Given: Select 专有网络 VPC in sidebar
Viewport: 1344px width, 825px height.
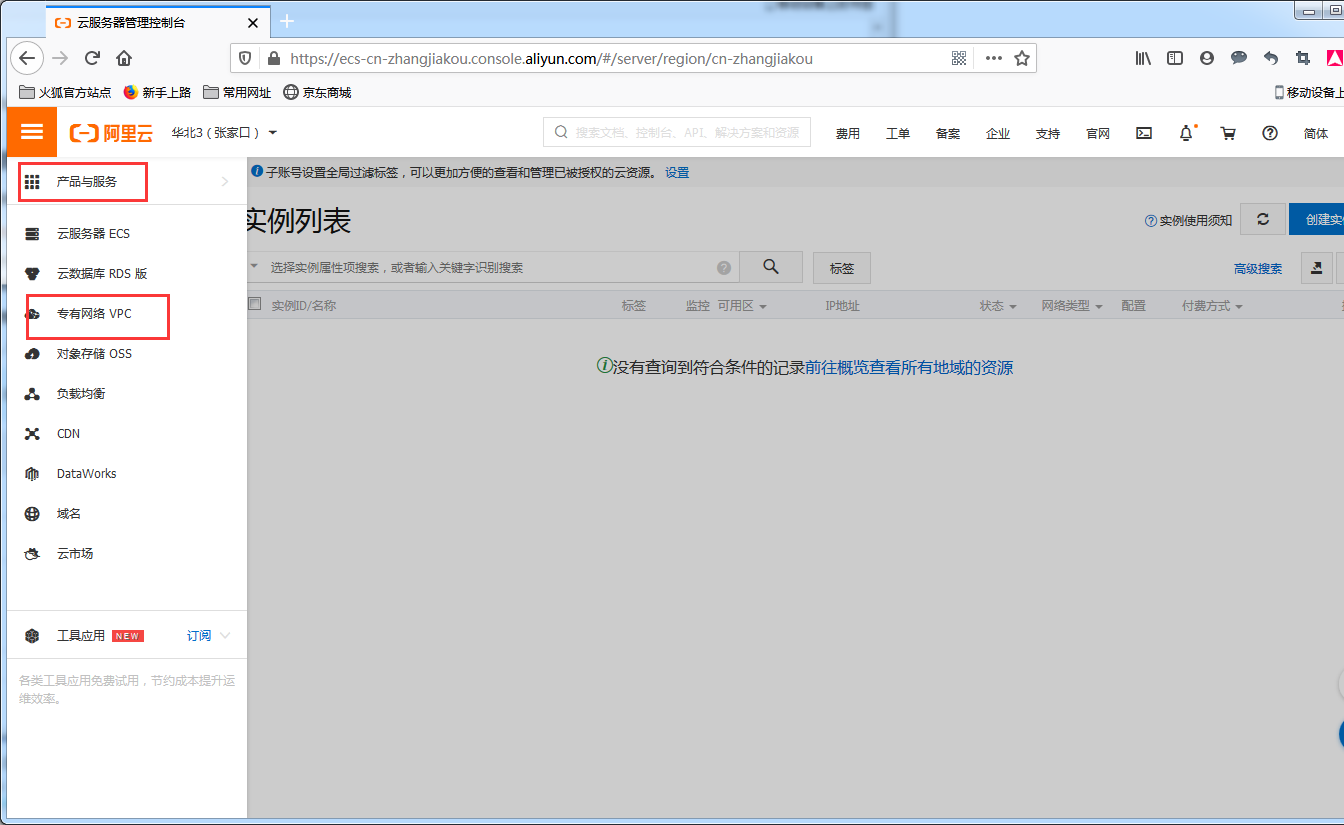Looking at the screenshot, I should (94, 314).
